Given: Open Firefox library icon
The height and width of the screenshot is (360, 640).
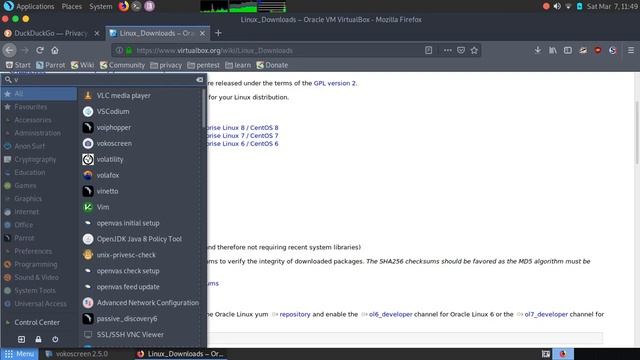Looking at the screenshot, I should point(553,50).
